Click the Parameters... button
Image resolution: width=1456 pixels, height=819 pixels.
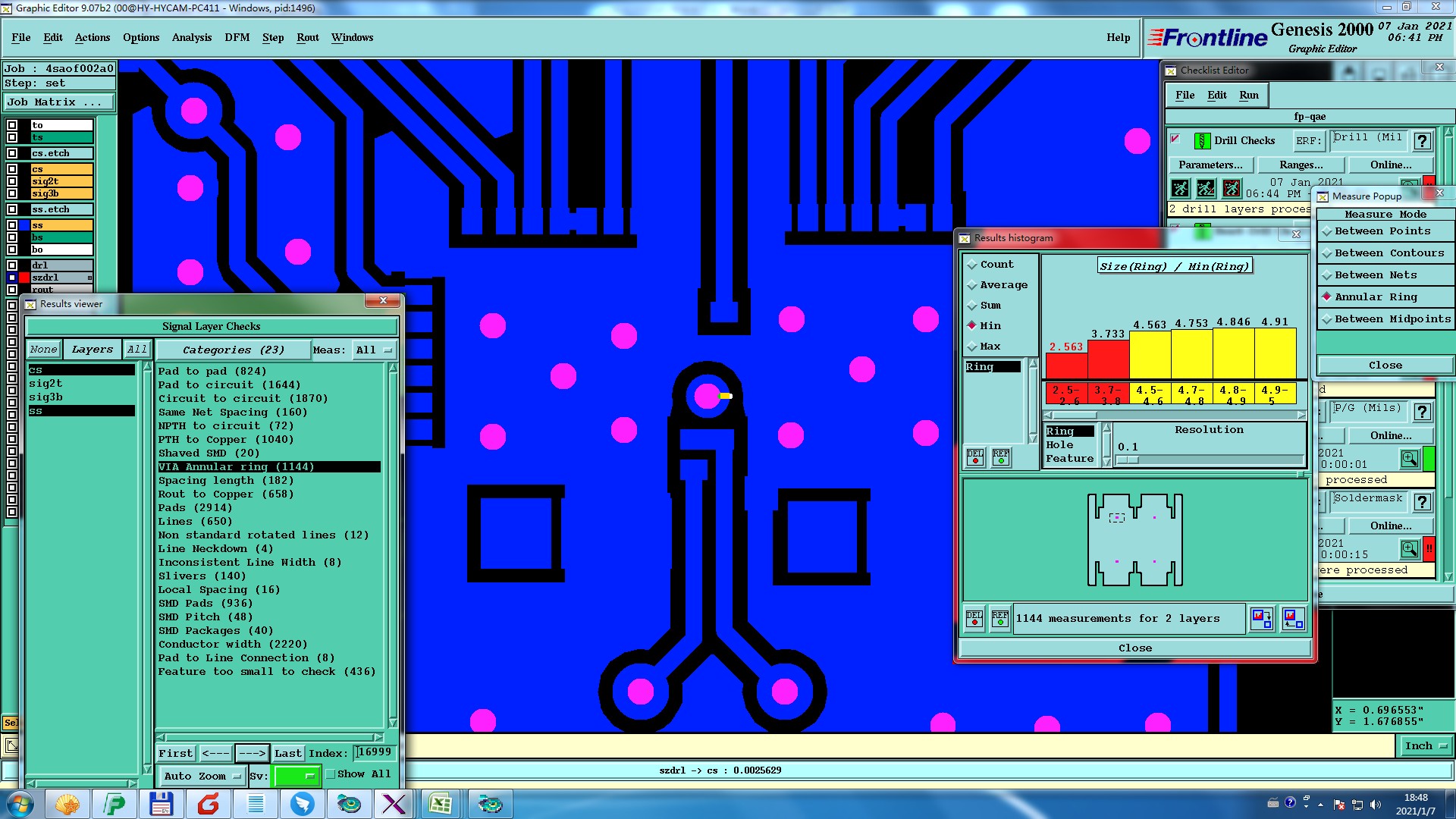pos(1210,165)
